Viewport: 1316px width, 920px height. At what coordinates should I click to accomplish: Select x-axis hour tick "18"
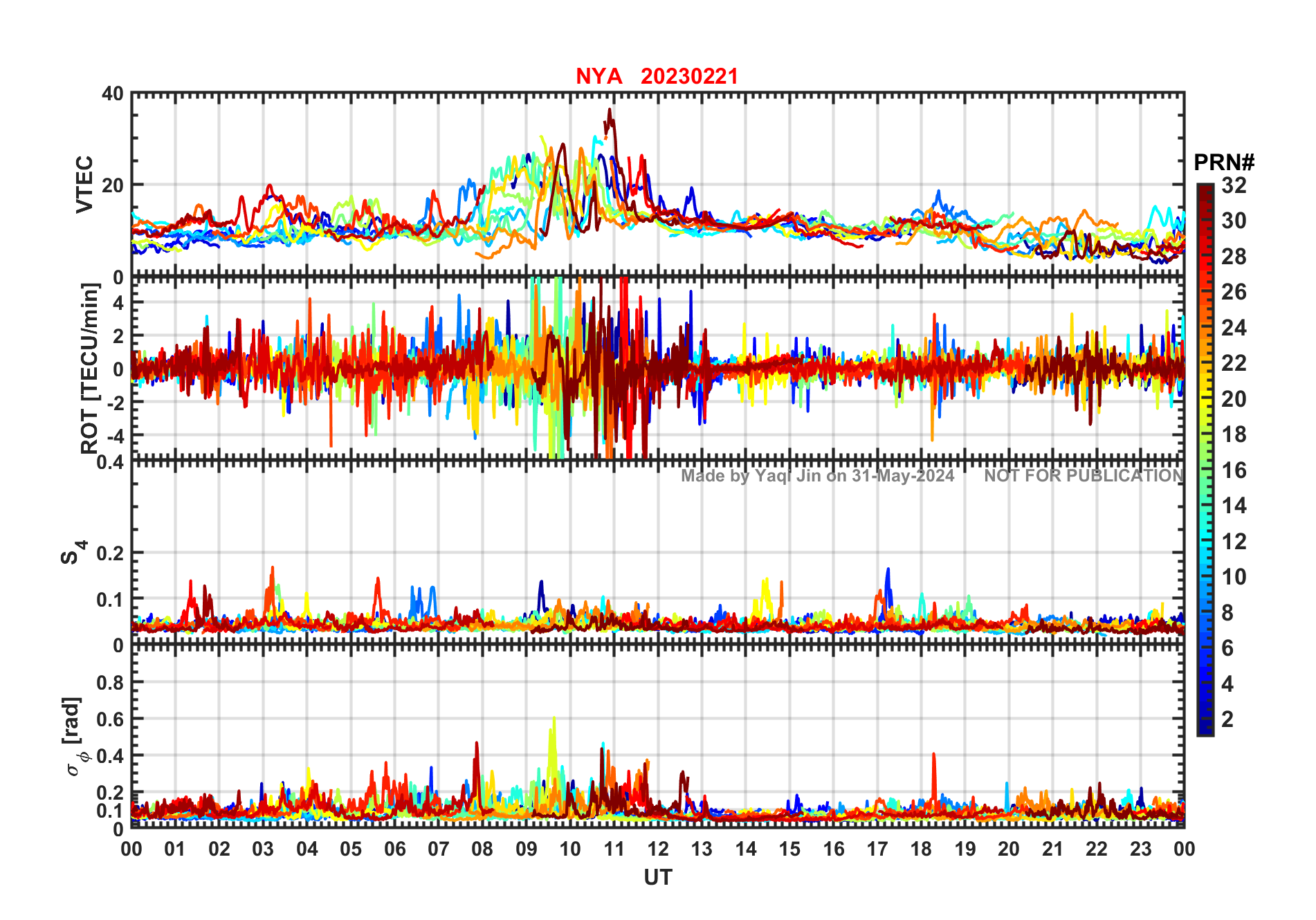pos(921,849)
